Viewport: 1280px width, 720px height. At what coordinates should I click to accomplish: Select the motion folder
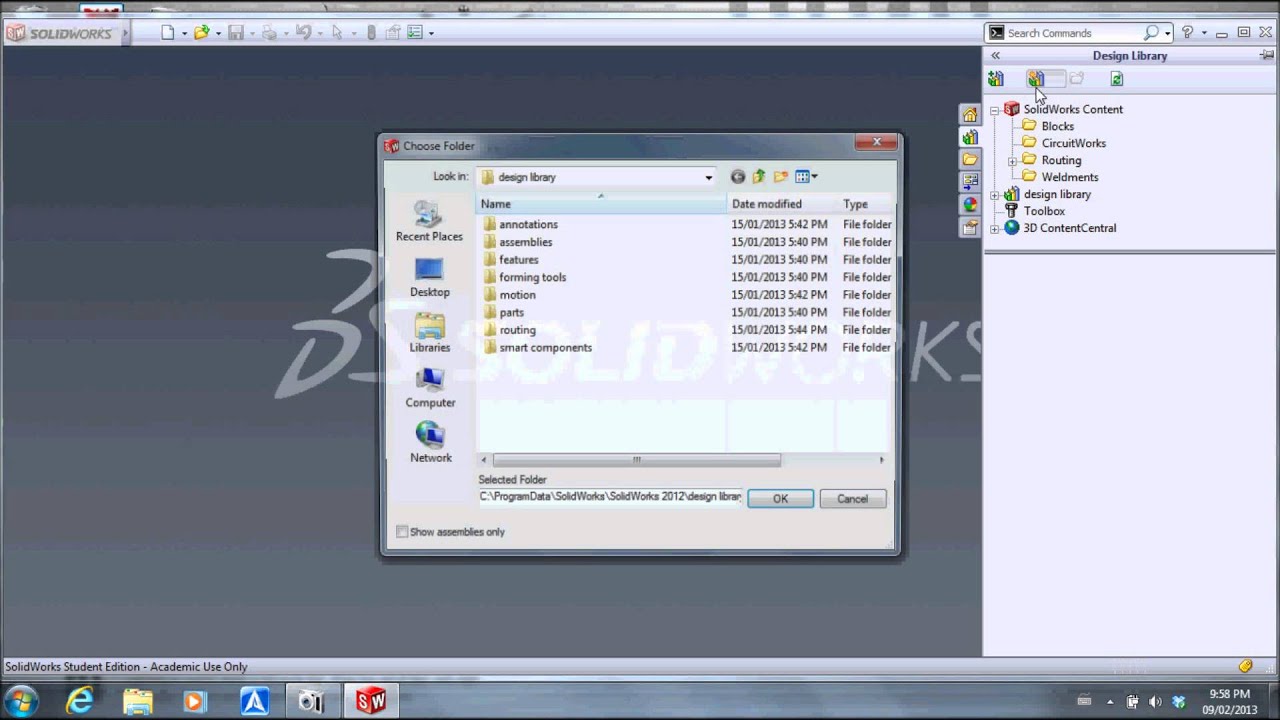509,295
